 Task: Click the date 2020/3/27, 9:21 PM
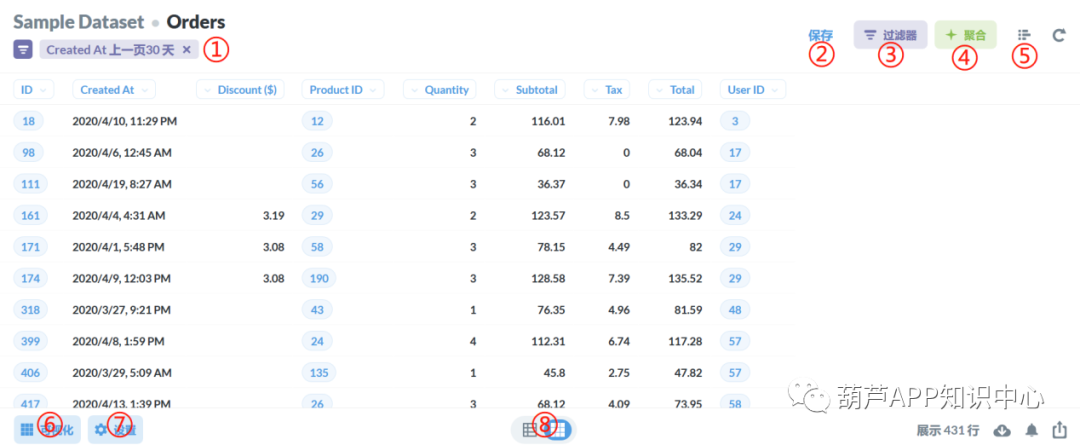point(121,310)
